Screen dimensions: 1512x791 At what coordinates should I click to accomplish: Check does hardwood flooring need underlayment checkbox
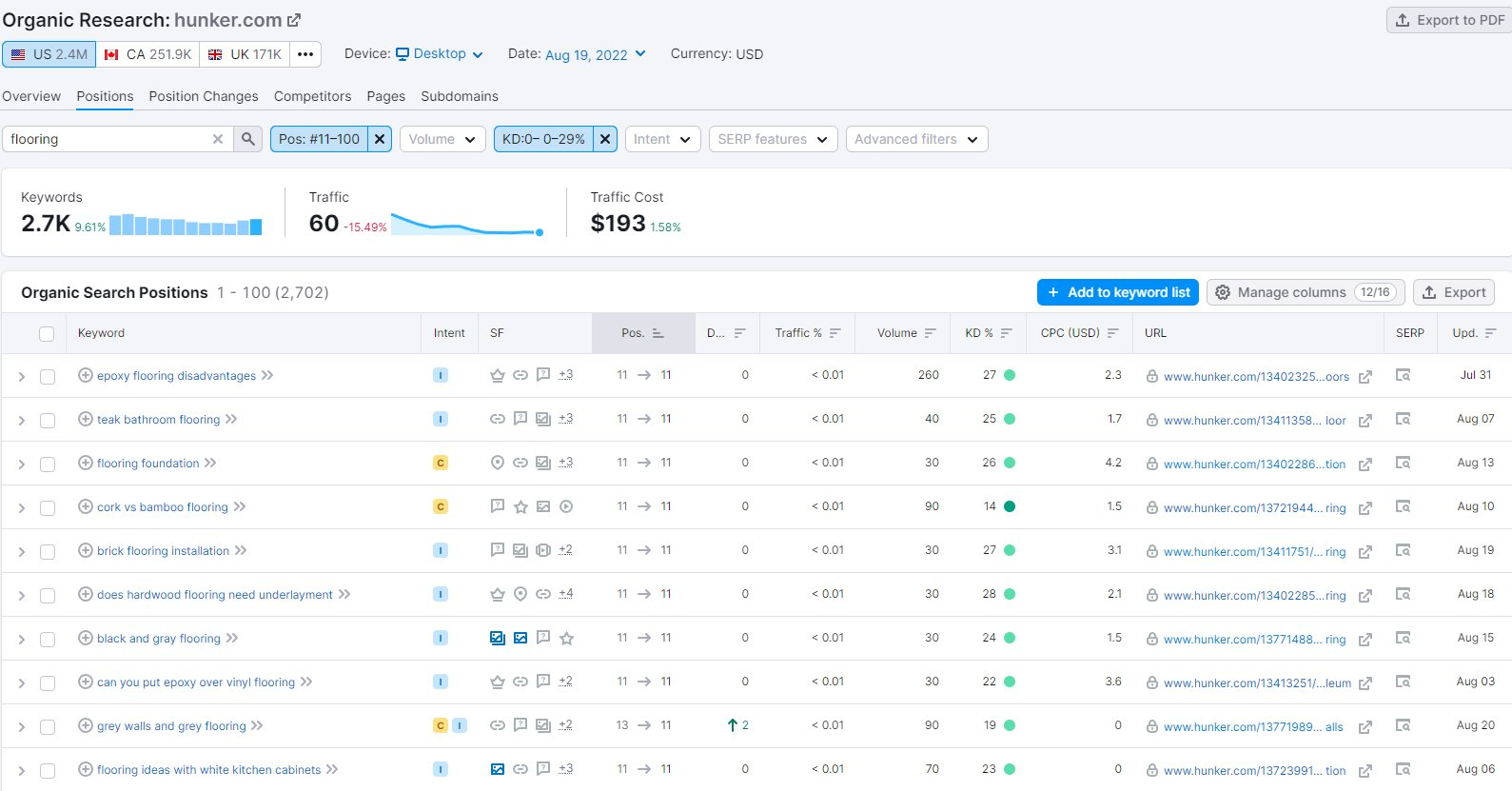[x=48, y=596]
